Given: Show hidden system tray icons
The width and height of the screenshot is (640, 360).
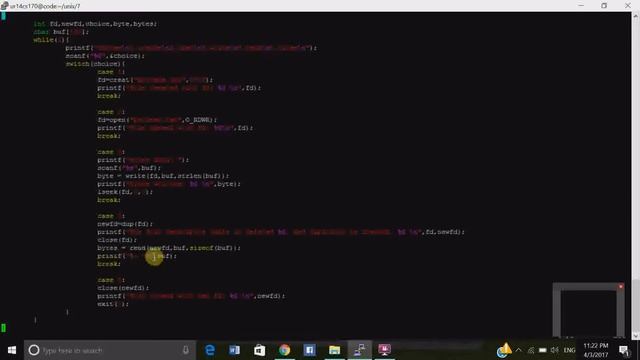Looking at the screenshot, I should 518,350.
